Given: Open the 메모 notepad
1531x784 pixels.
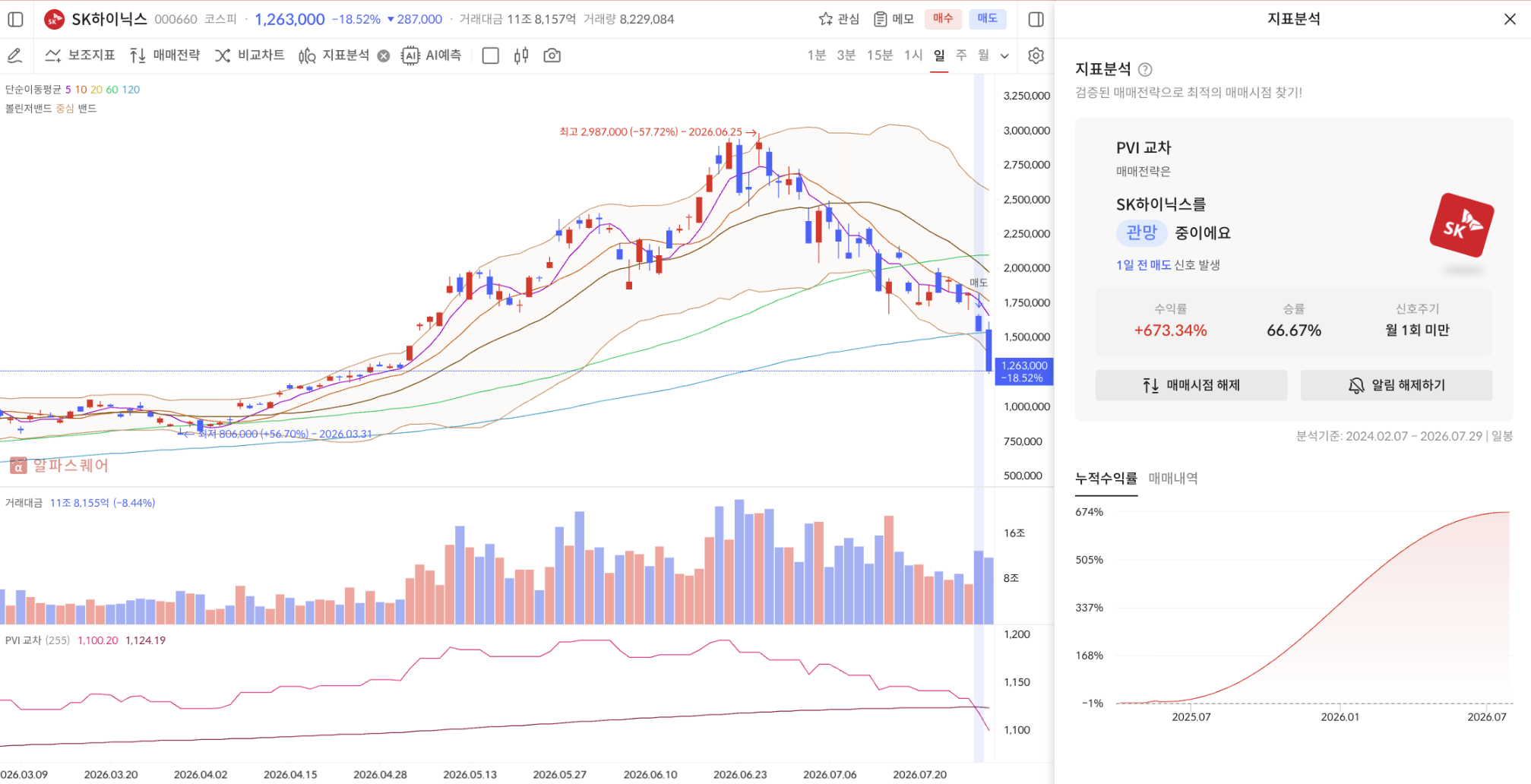Looking at the screenshot, I should (x=894, y=19).
